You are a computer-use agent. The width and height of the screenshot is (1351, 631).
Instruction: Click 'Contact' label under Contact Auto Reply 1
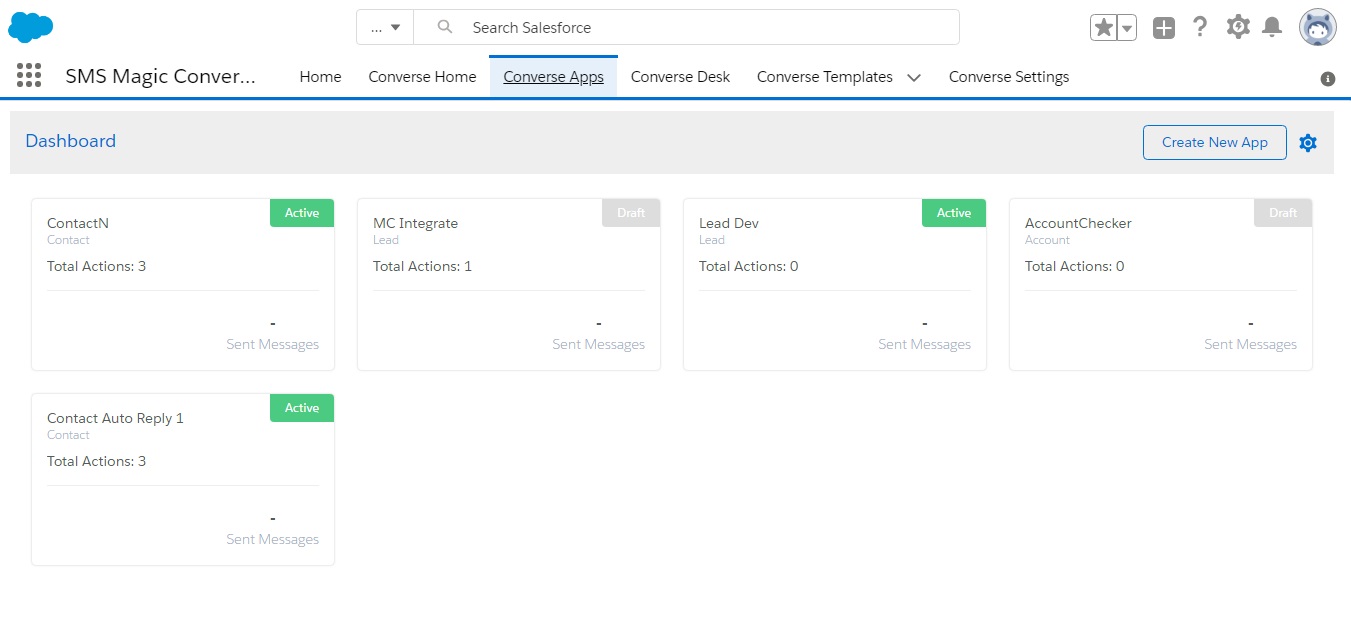click(68, 435)
